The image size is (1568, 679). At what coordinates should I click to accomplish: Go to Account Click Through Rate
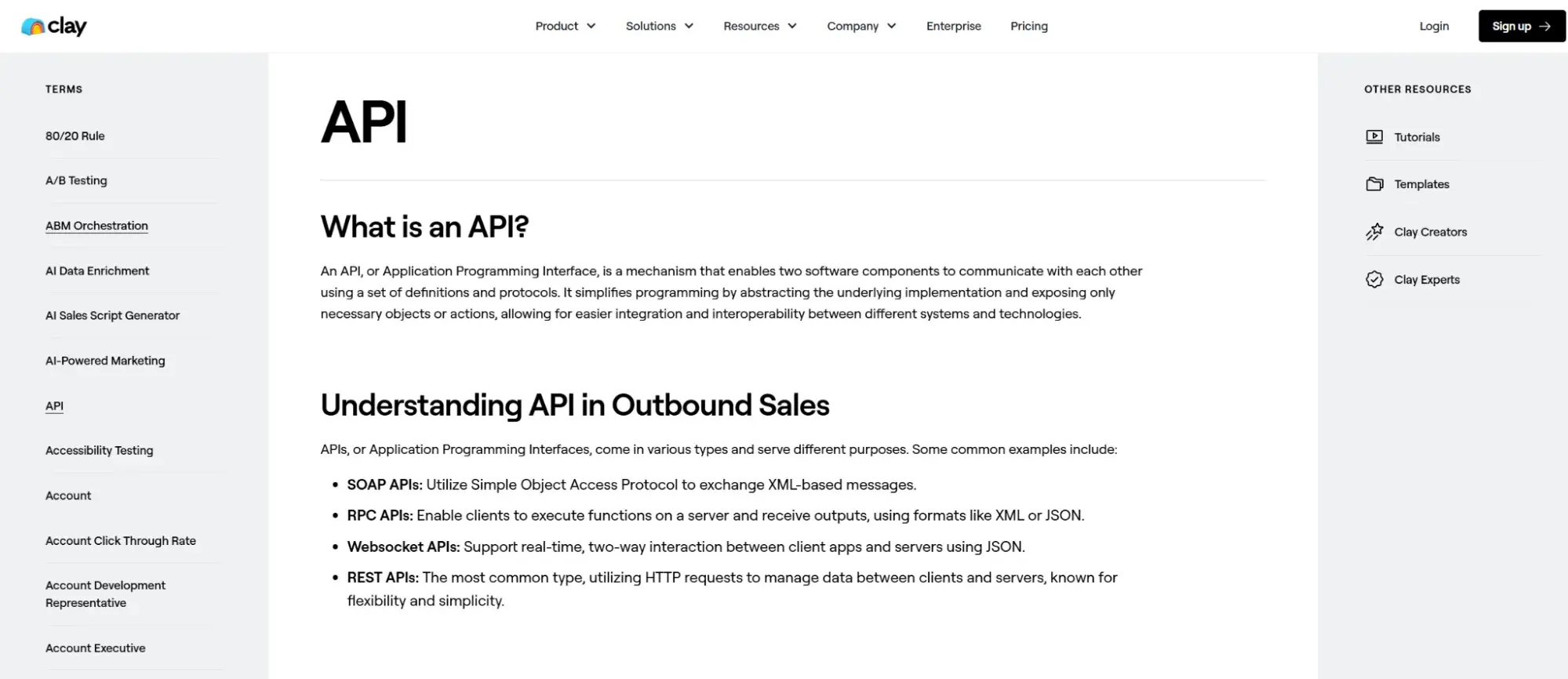(x=121, y=541)
